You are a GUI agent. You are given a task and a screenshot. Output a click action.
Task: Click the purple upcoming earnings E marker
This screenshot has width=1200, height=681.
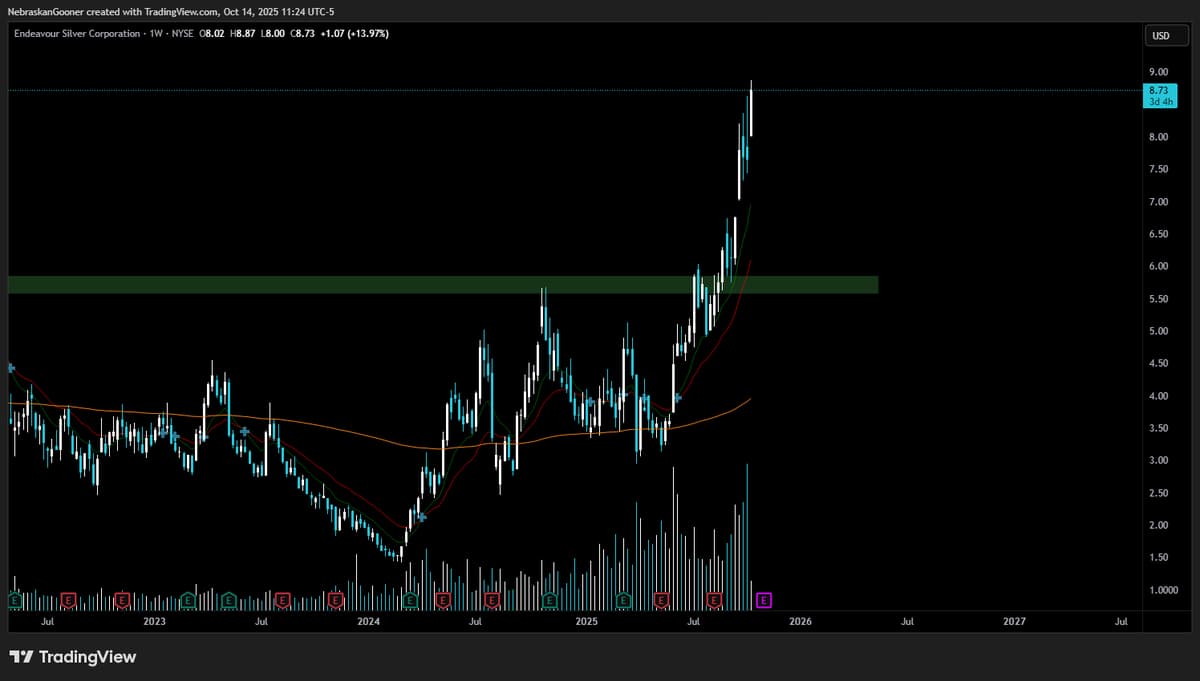click(765, 600)
